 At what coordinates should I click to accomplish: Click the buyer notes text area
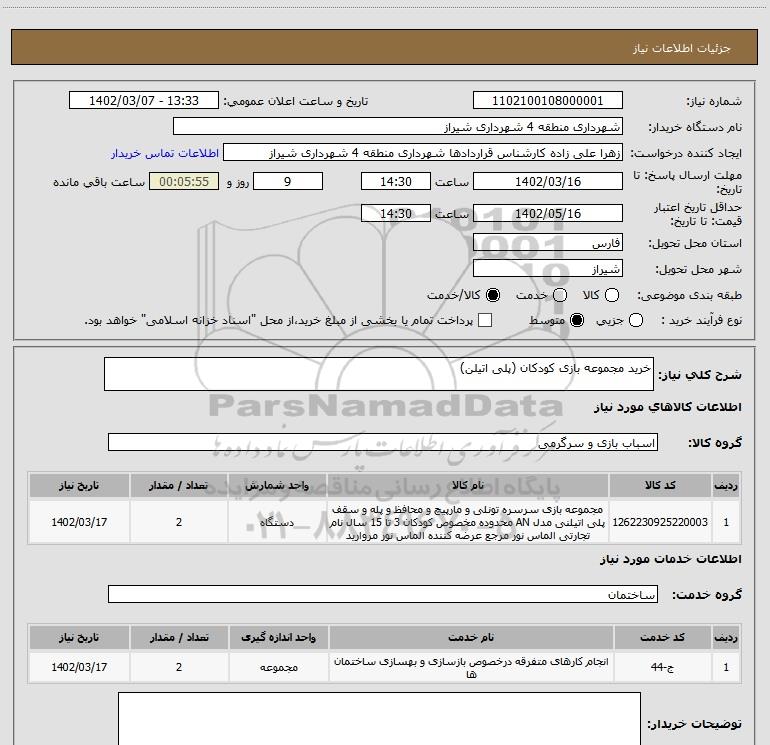[379, 718]
